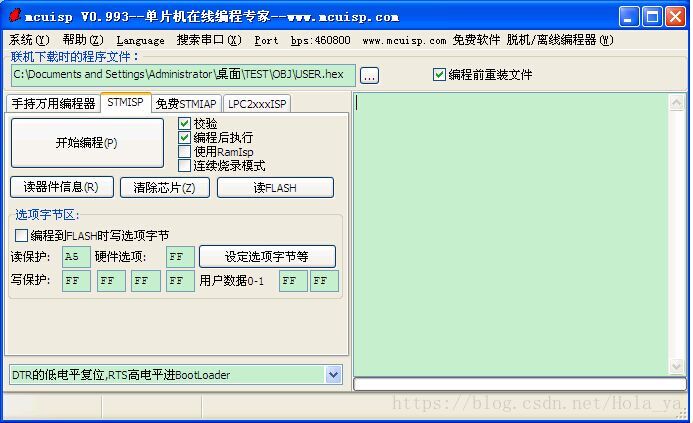Click the 硬件选项 FF value field
This screenshot has width=693, height=423.
click(180, 257)
